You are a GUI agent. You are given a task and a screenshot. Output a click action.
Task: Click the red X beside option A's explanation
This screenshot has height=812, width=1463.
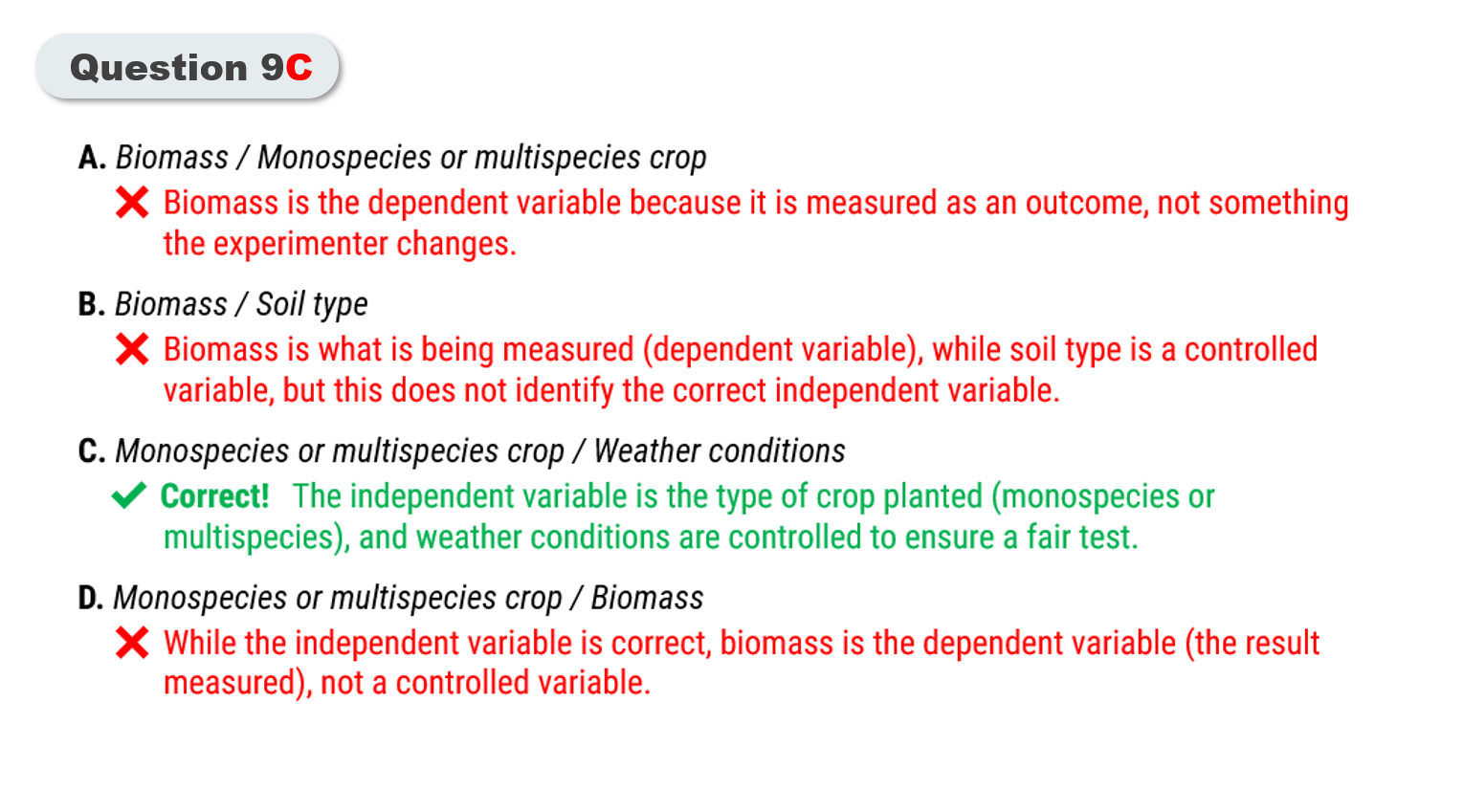click(x=132, y=203)
